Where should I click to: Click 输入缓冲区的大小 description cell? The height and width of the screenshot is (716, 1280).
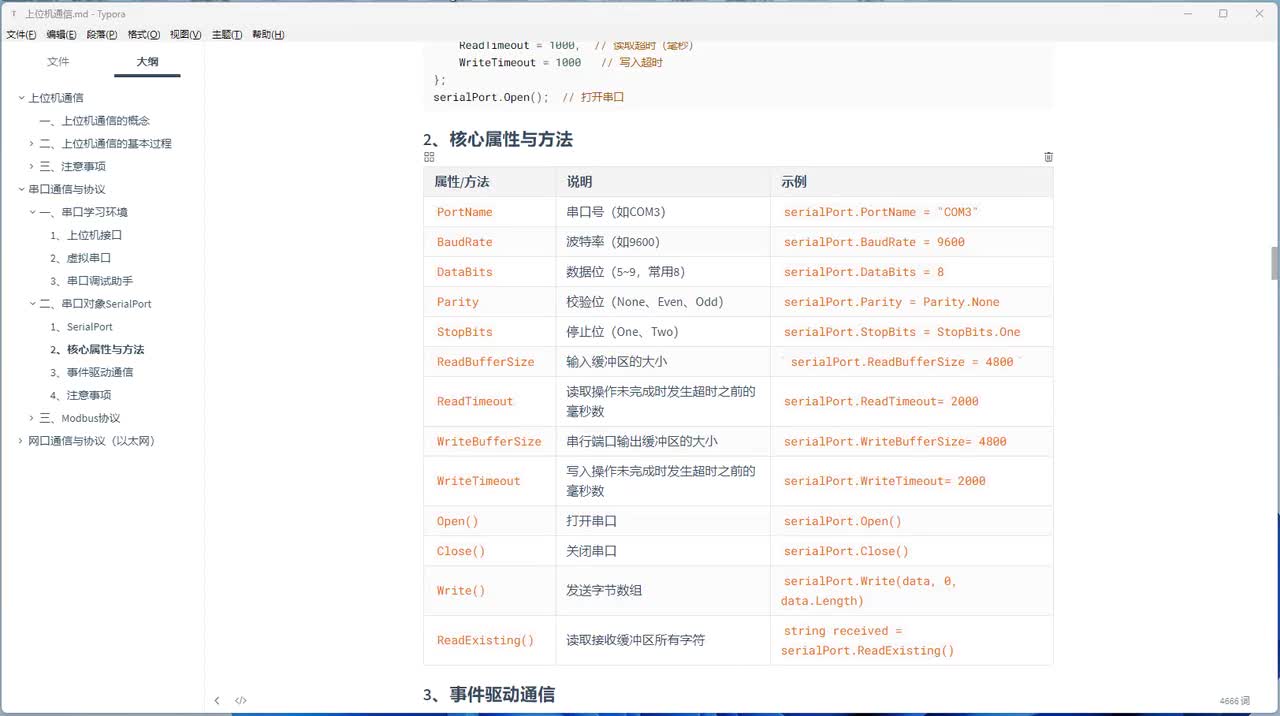point(663,362)
